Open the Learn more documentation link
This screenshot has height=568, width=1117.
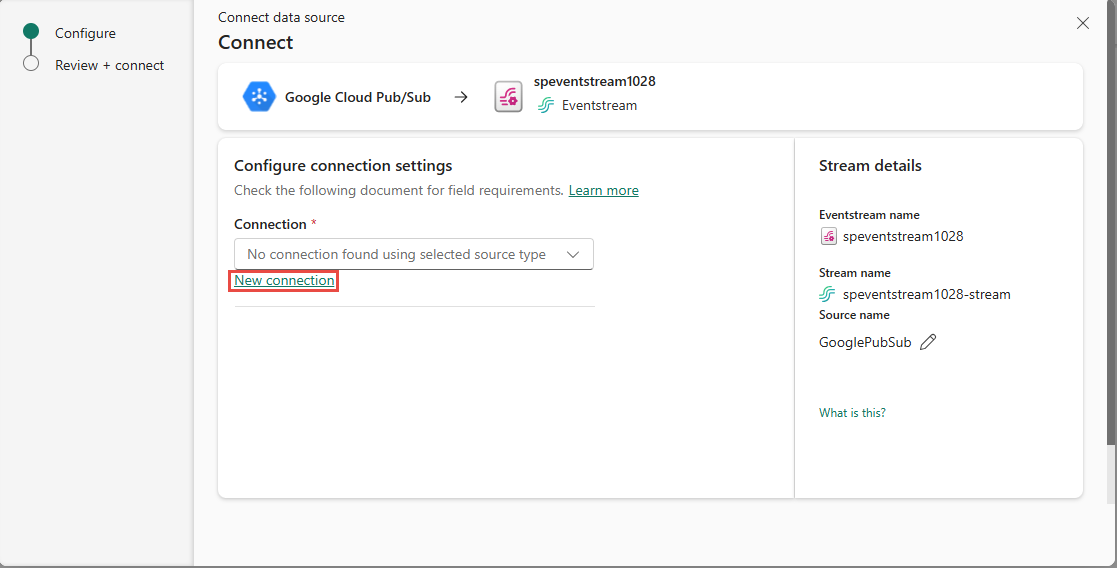tap(603, 190)
